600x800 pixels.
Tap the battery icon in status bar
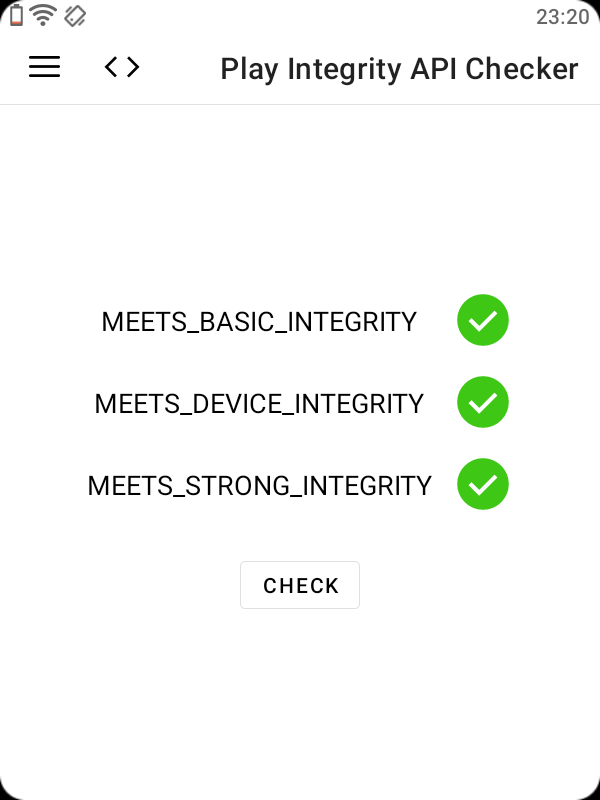(x=16, y=15)
